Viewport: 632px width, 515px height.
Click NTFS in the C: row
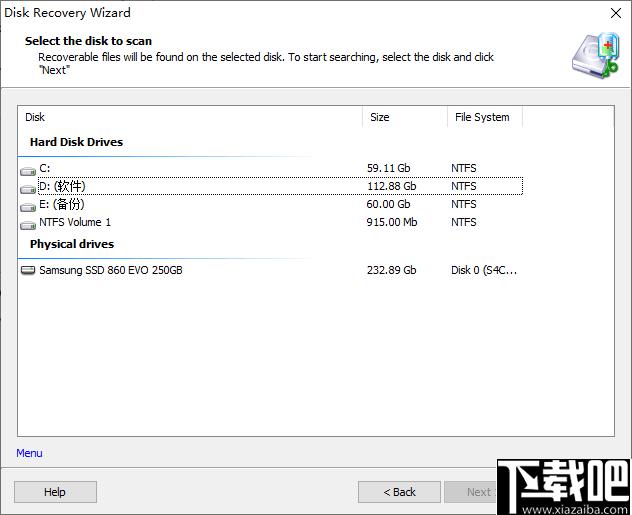coord(464,168)
